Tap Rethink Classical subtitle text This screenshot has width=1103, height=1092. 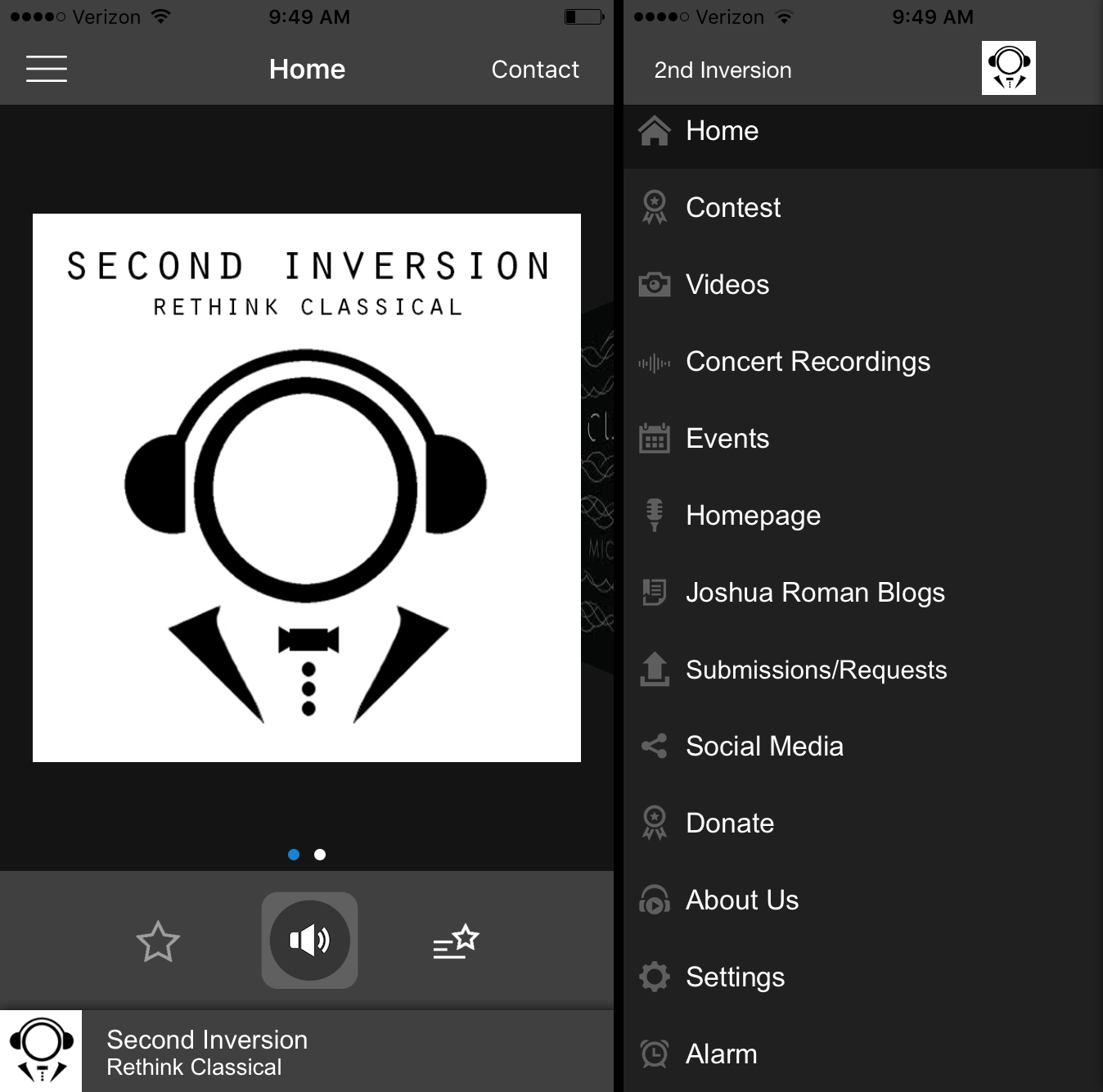[x=194, y=1067]
